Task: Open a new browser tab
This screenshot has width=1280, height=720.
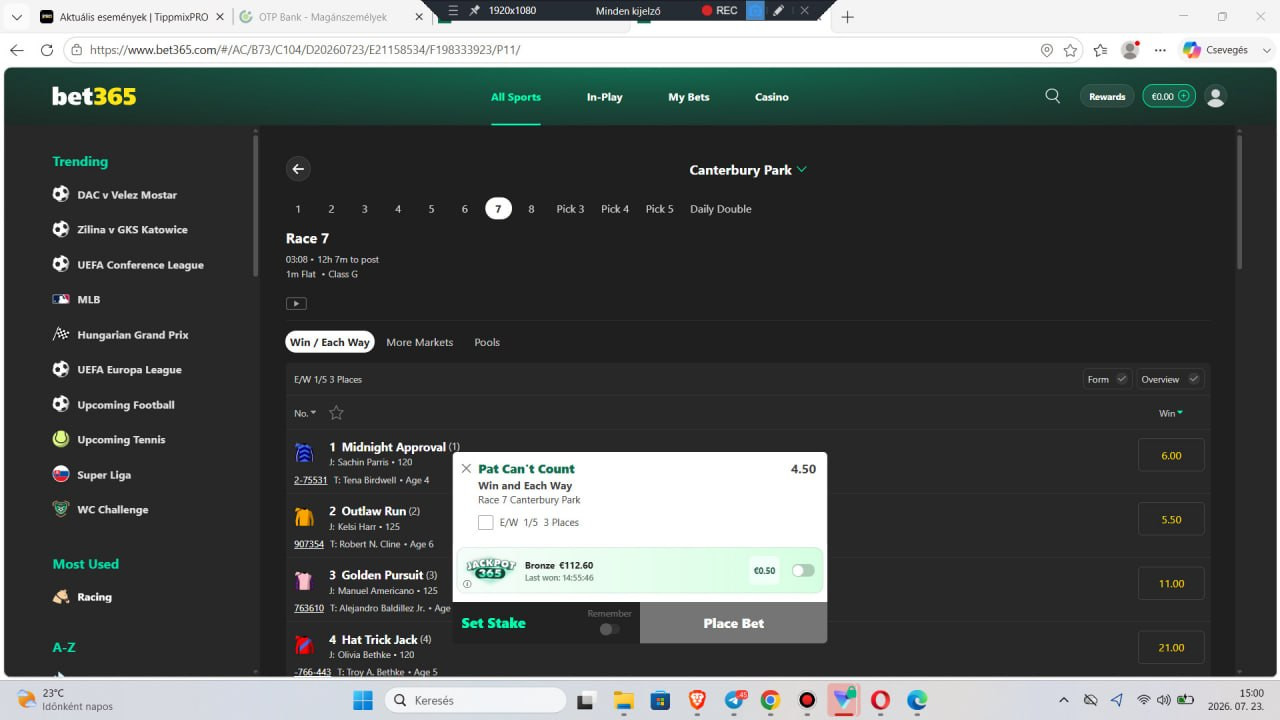Action: click(x=847, y=17)
